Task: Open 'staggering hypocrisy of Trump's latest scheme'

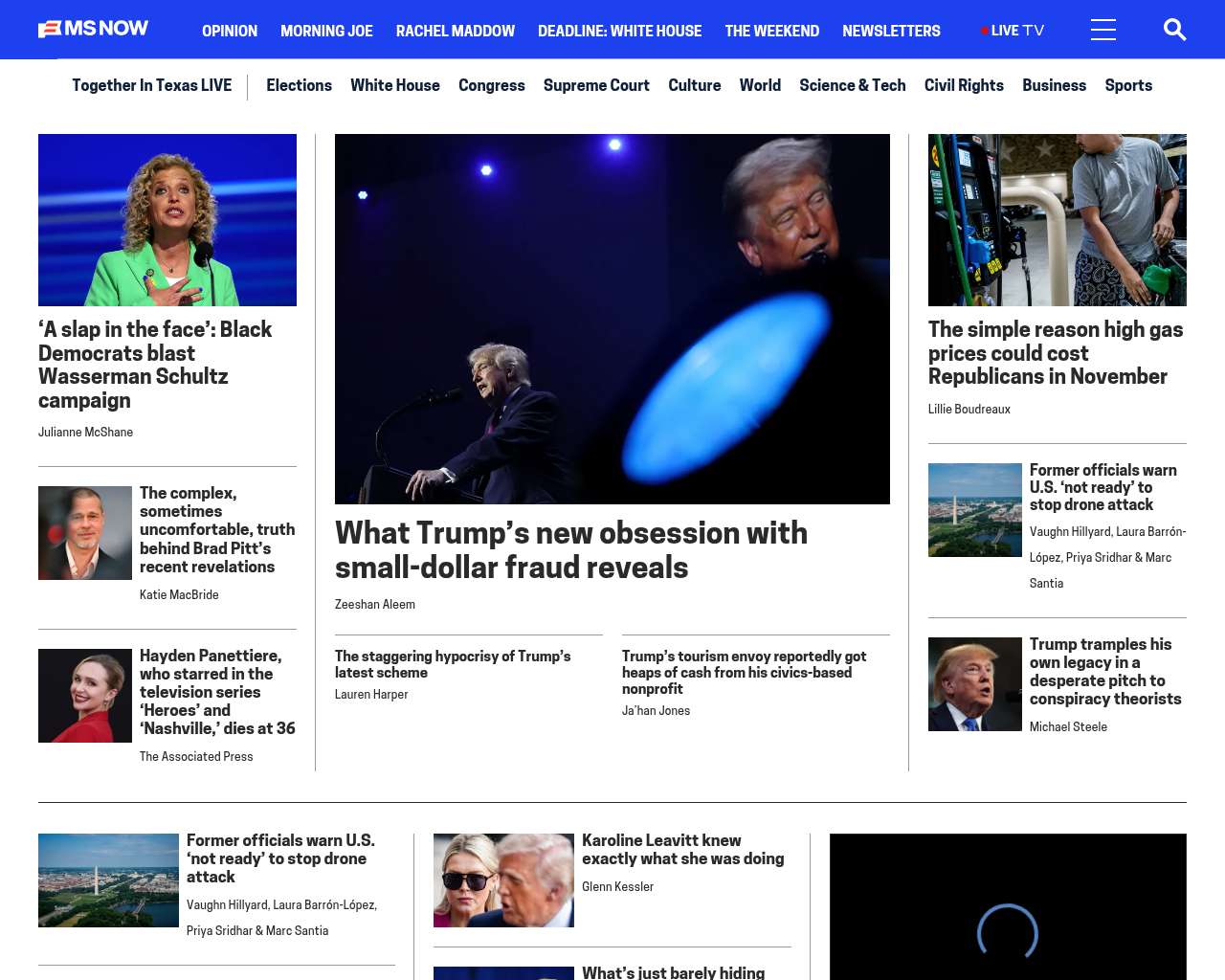Action: (453, 664)
